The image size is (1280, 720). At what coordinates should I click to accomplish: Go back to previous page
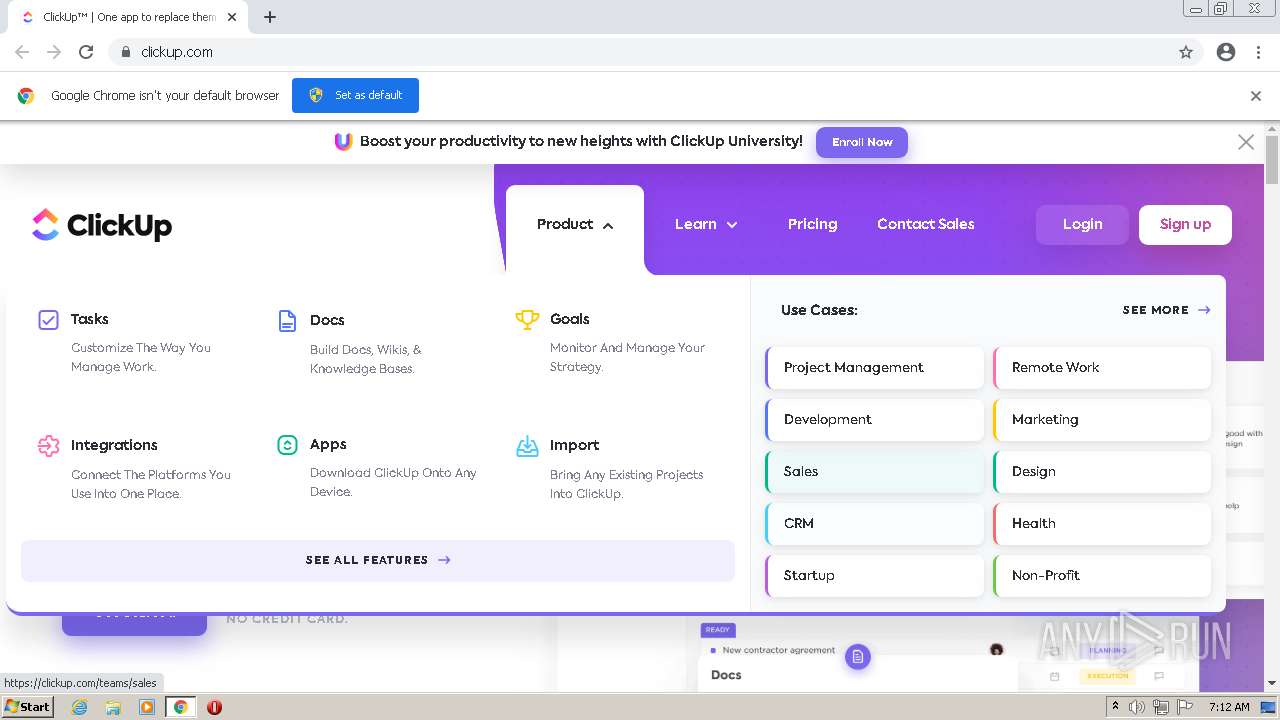22,52
